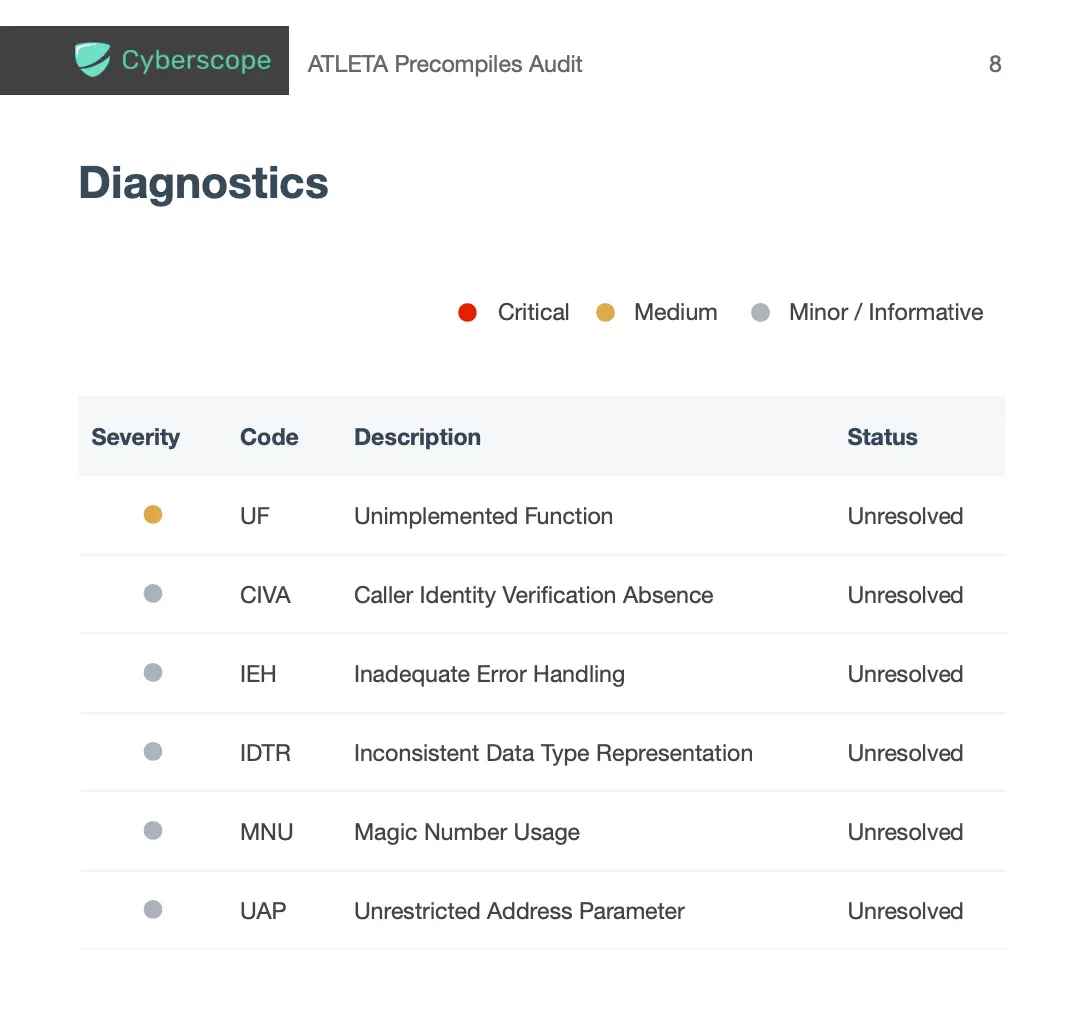Click the grey severity dot in IEH row

tap(153, 672)
